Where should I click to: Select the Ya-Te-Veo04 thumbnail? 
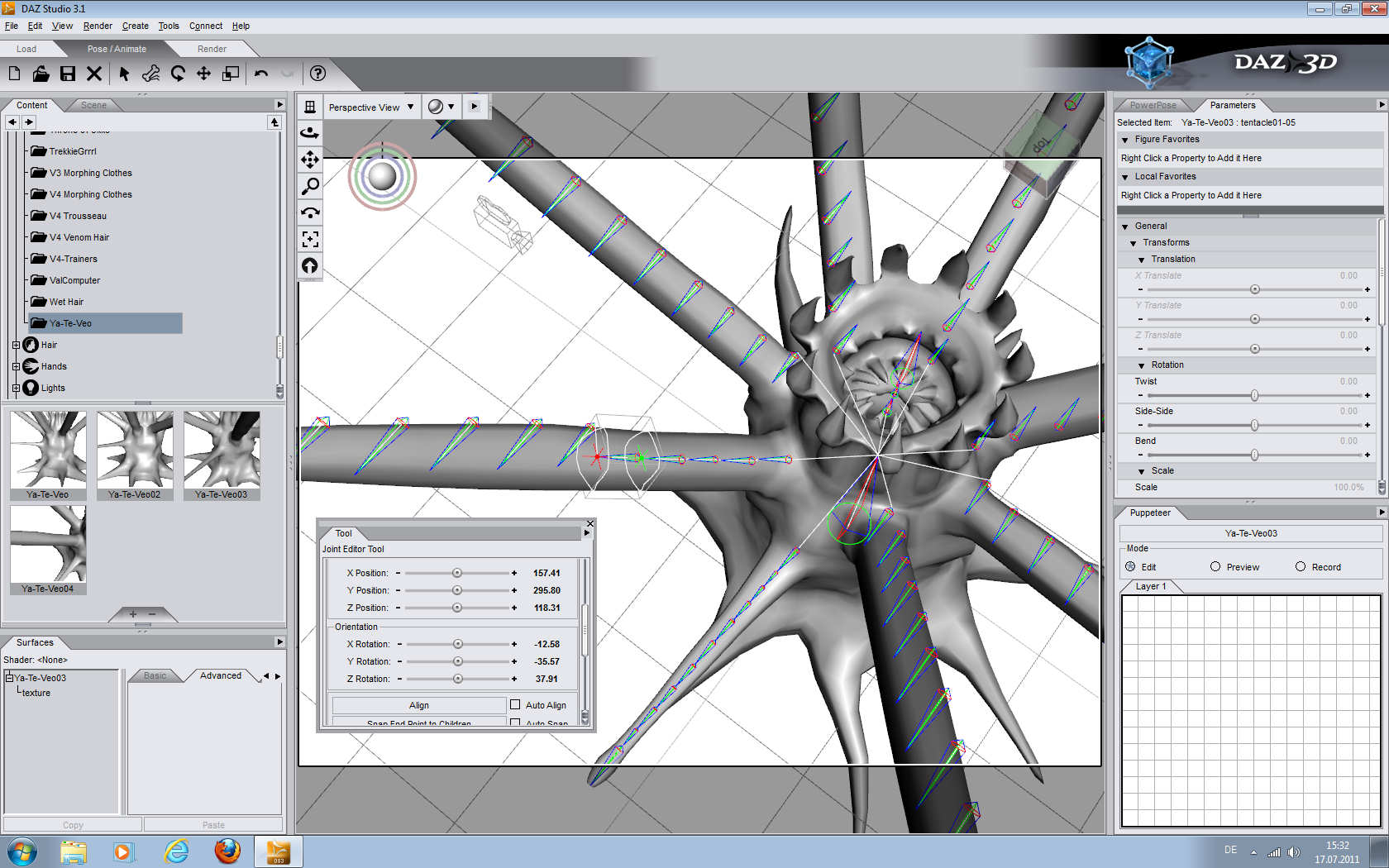[48, 550]
